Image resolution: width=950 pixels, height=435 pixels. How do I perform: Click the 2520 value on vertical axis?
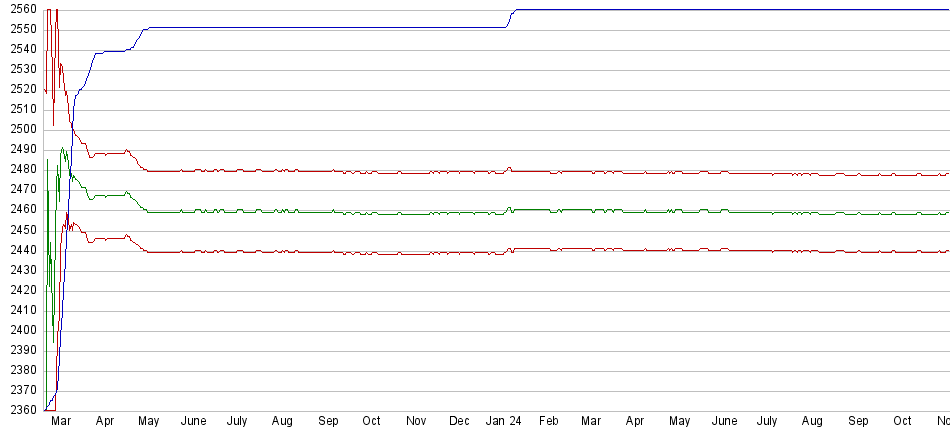(x=19, y=89)
